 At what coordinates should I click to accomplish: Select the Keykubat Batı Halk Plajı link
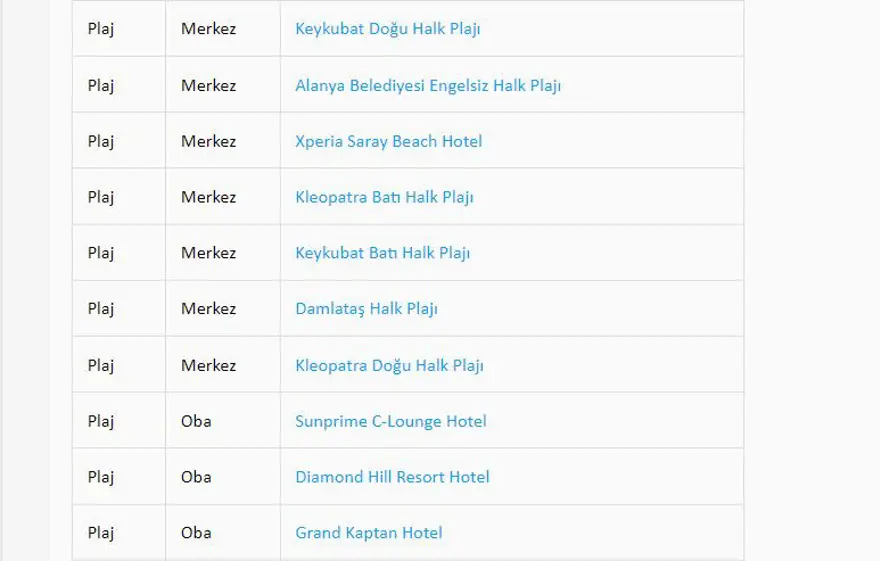(x=382, y=253)
